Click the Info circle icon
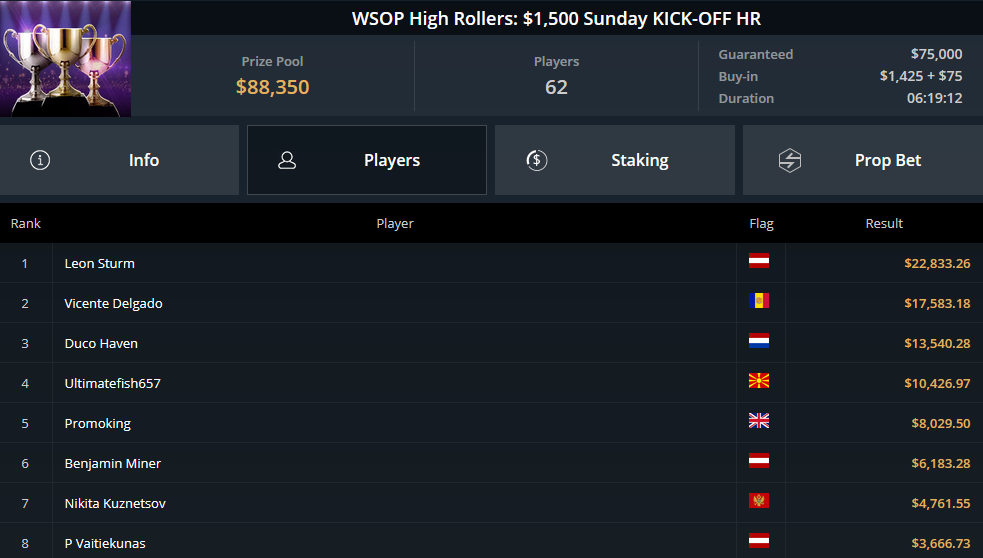983x558 pixels. [40, 160]
